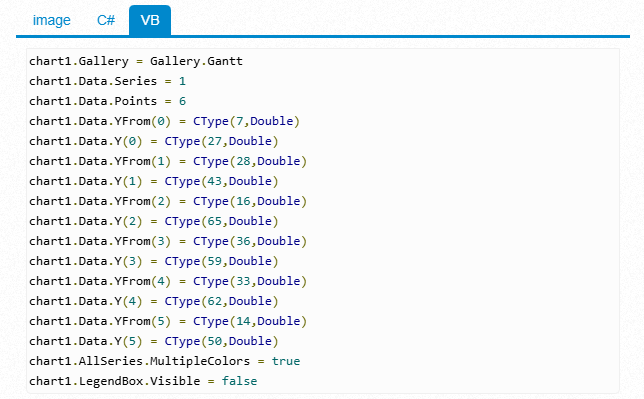644x399 pixels.
Task: Switch to the image tab
Action: pos(51,20)
